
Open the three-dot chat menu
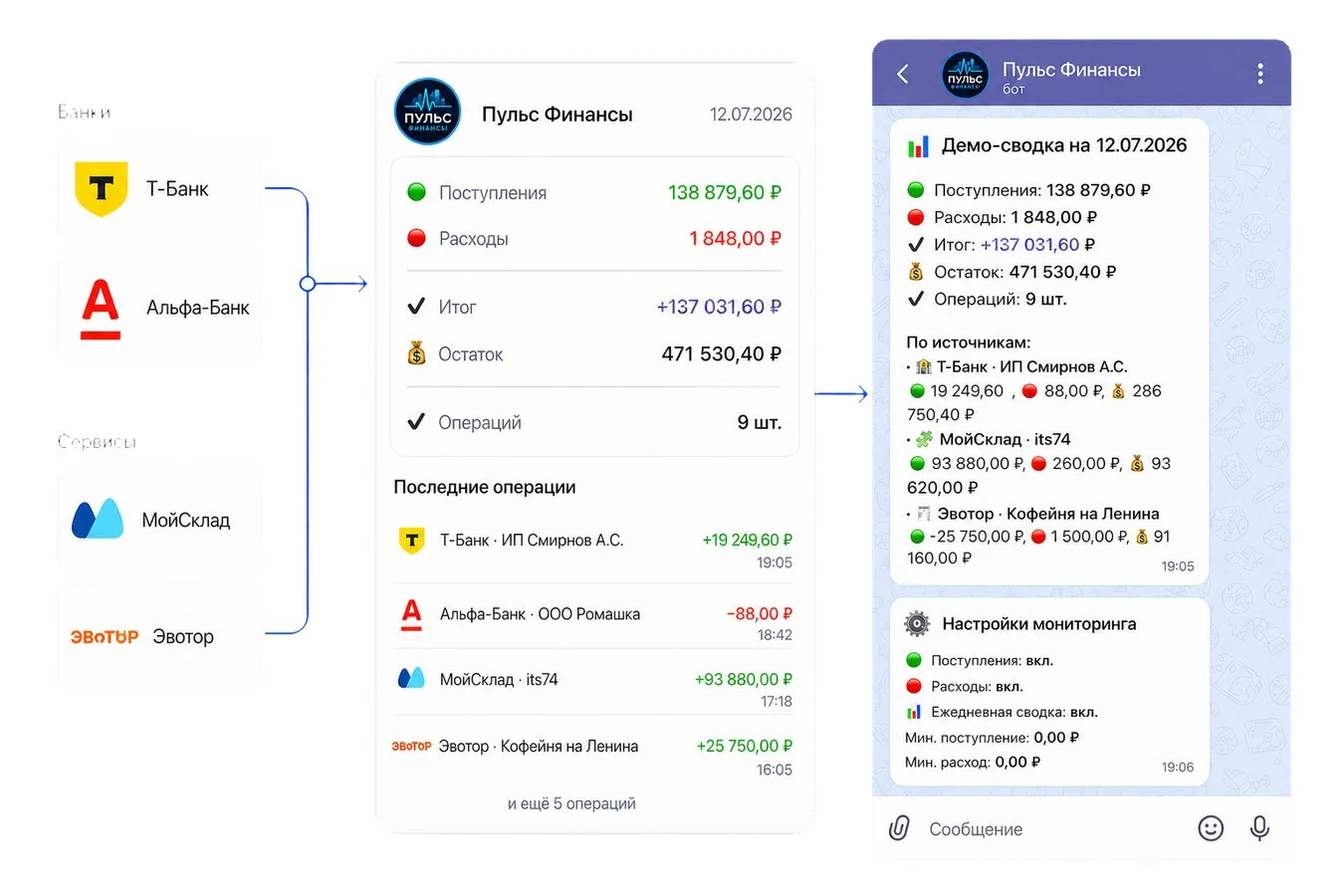pyautogui.click(x=1259, y=74)
